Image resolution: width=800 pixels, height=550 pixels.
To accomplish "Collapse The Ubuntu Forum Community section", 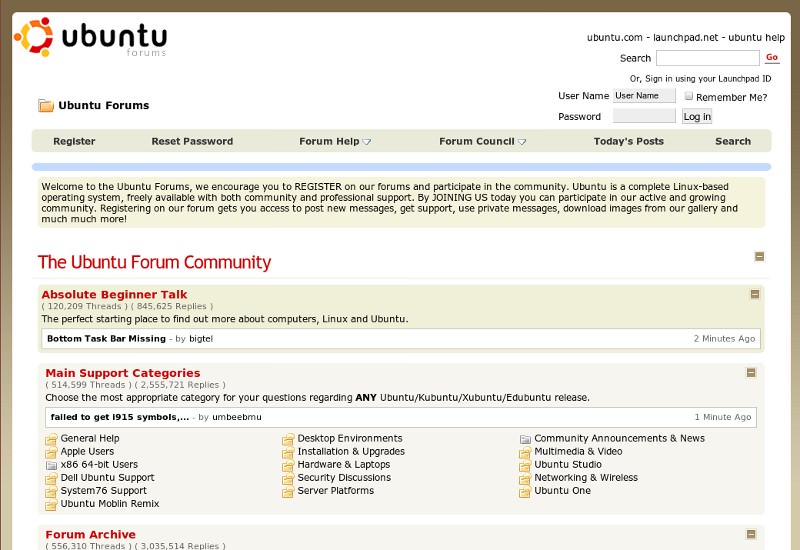I will coord(759,257).
